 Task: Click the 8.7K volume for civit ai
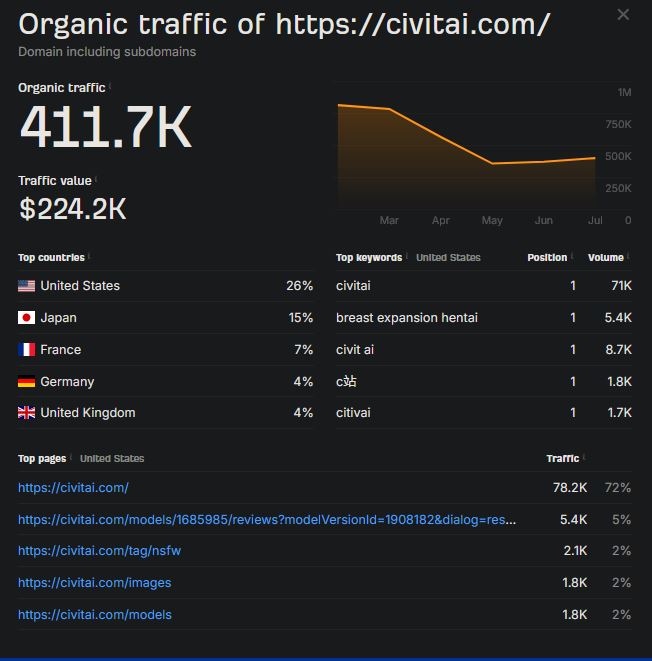coord(619,349)
